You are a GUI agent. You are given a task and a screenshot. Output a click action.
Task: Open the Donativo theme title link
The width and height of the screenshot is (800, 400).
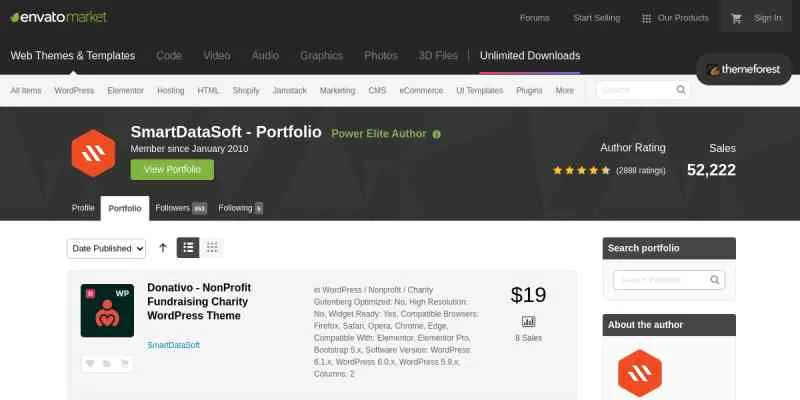pyautogui.click(x=198, y=301)
